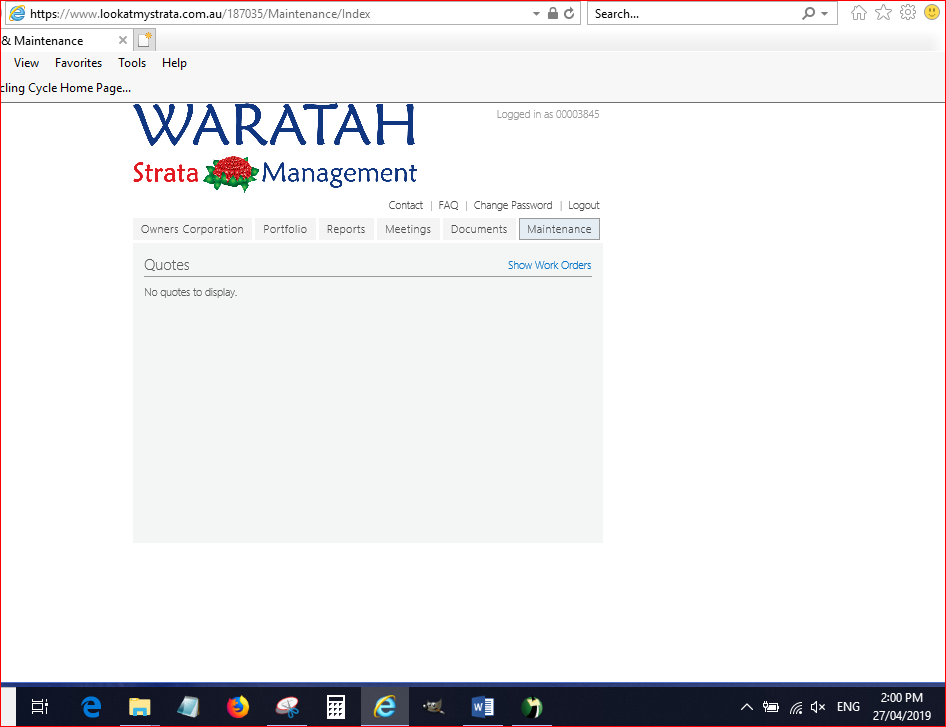The width and height of the screenshot is (946, 727).
Task: Click Show Work Orders link
Action: click(550, 265)
